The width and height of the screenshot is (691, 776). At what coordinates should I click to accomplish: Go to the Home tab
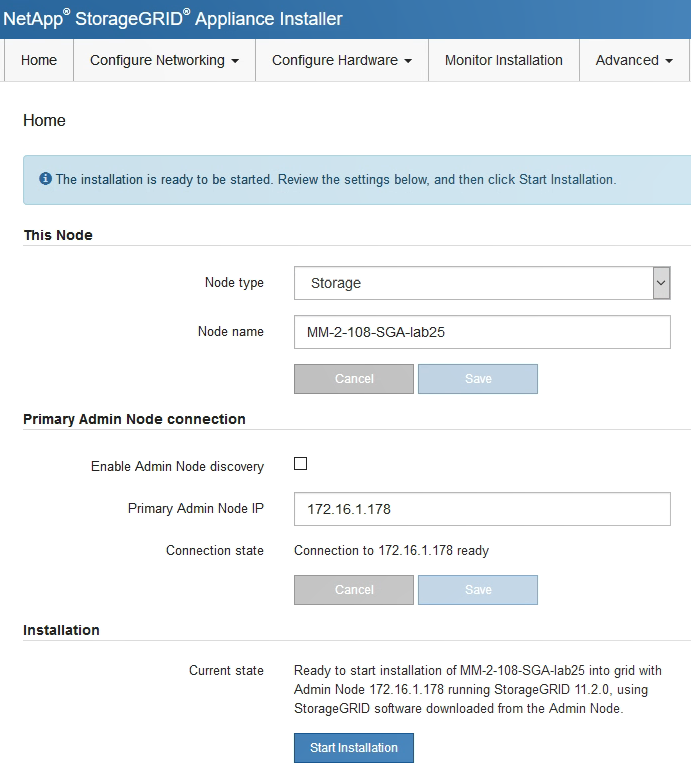[x=39, y=60]
